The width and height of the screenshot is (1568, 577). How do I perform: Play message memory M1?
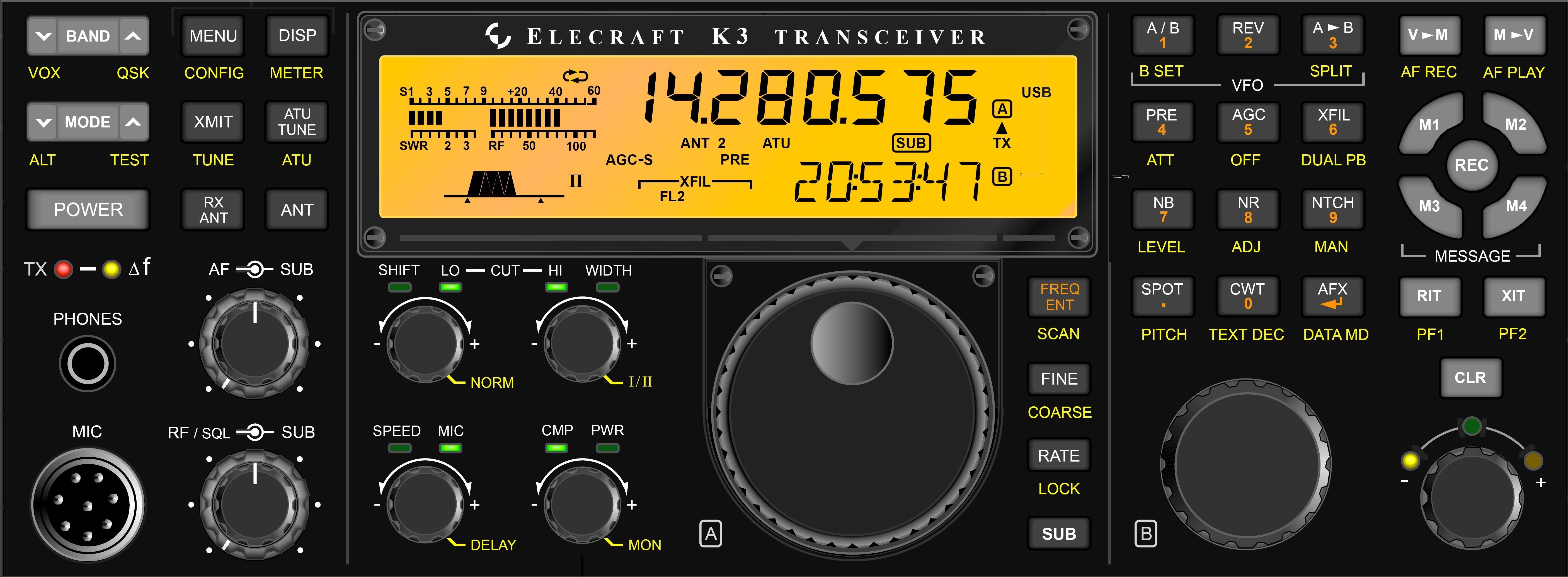(x=1431, y=125)
